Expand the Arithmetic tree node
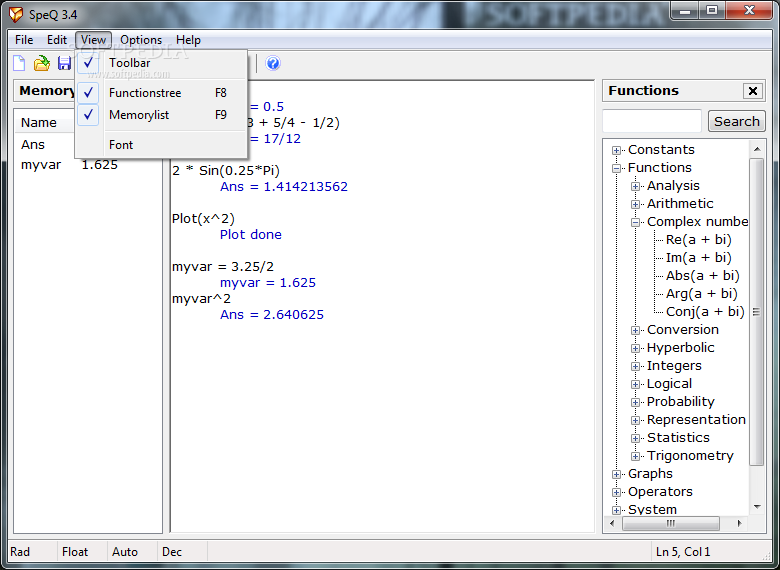The image size is (780, 570). [635, 204]
